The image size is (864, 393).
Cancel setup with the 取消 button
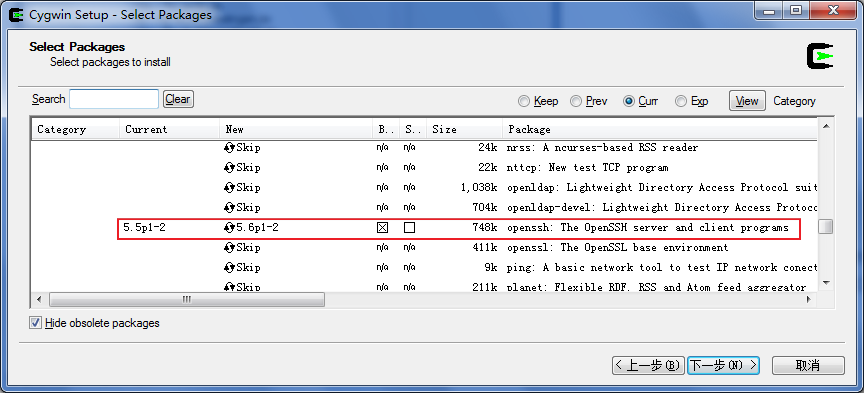(x=808, y=365)
